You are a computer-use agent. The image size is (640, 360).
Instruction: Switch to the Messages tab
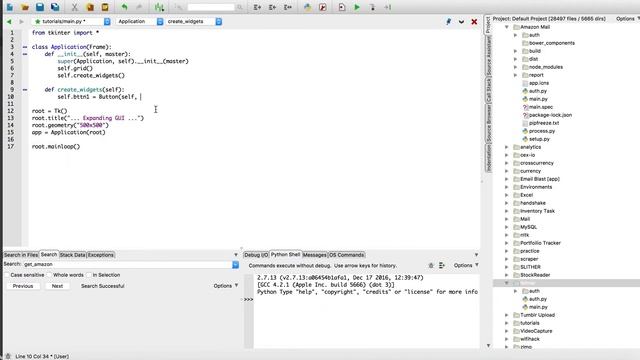pos(315,255)
